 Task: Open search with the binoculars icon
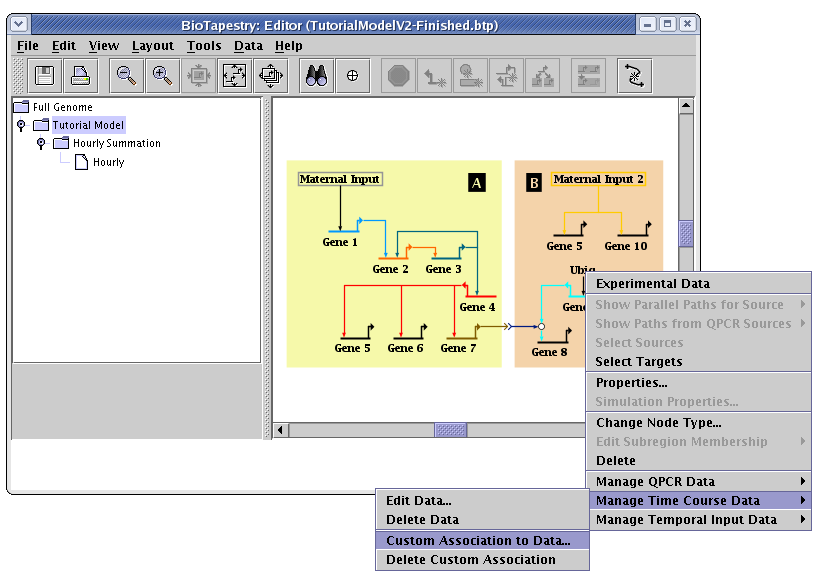point(316,75)
